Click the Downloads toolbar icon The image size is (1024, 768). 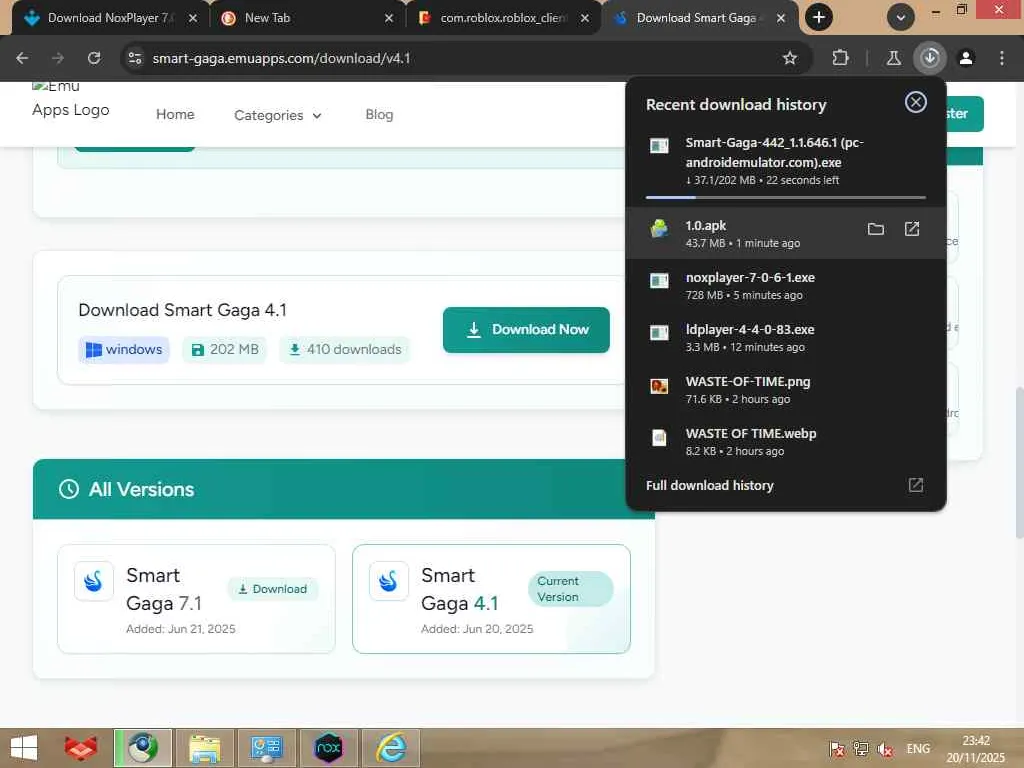(x=930, y=58)
